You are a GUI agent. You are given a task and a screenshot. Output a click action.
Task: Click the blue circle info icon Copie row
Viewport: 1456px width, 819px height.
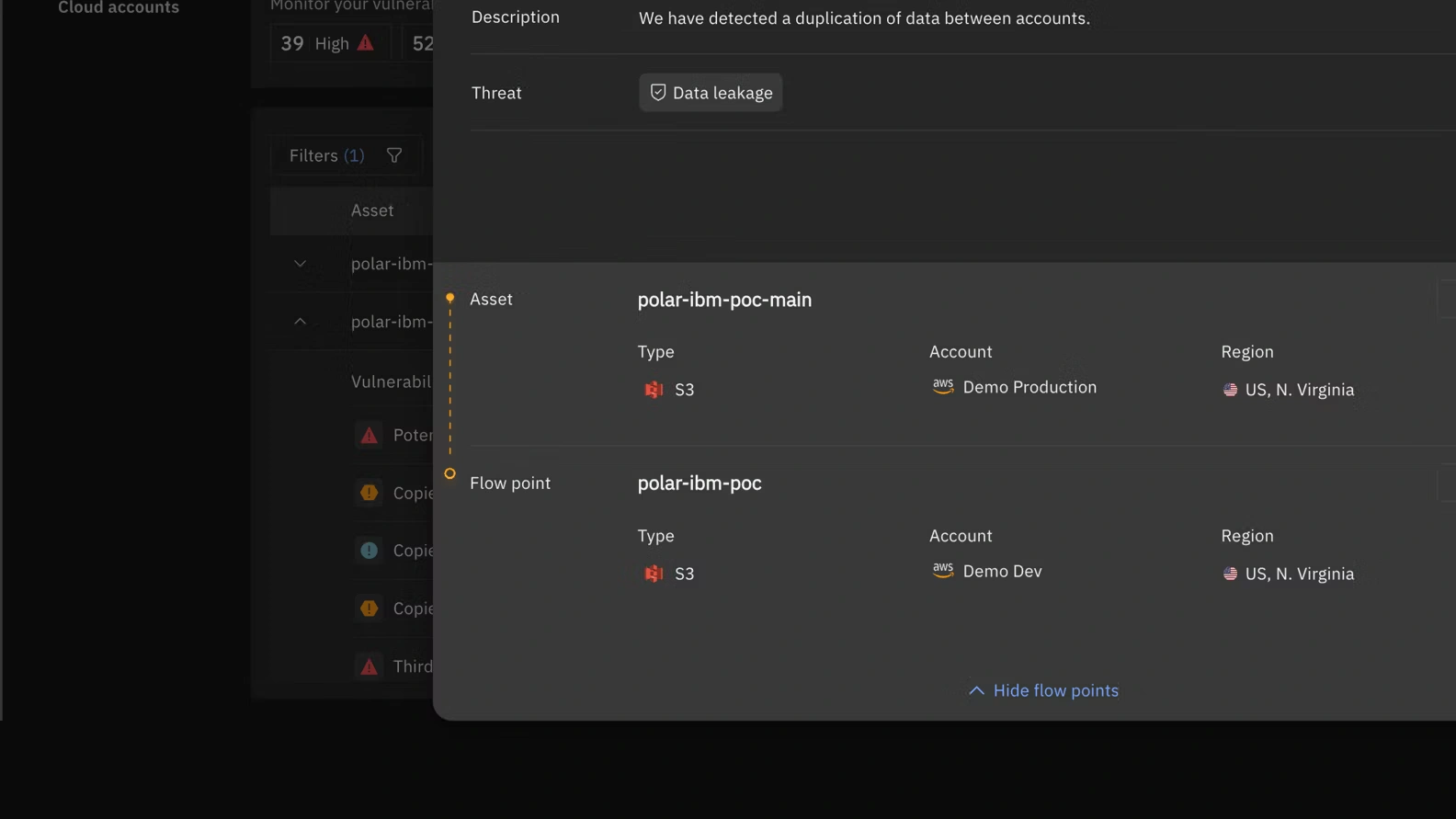click(x=369, y=551)
